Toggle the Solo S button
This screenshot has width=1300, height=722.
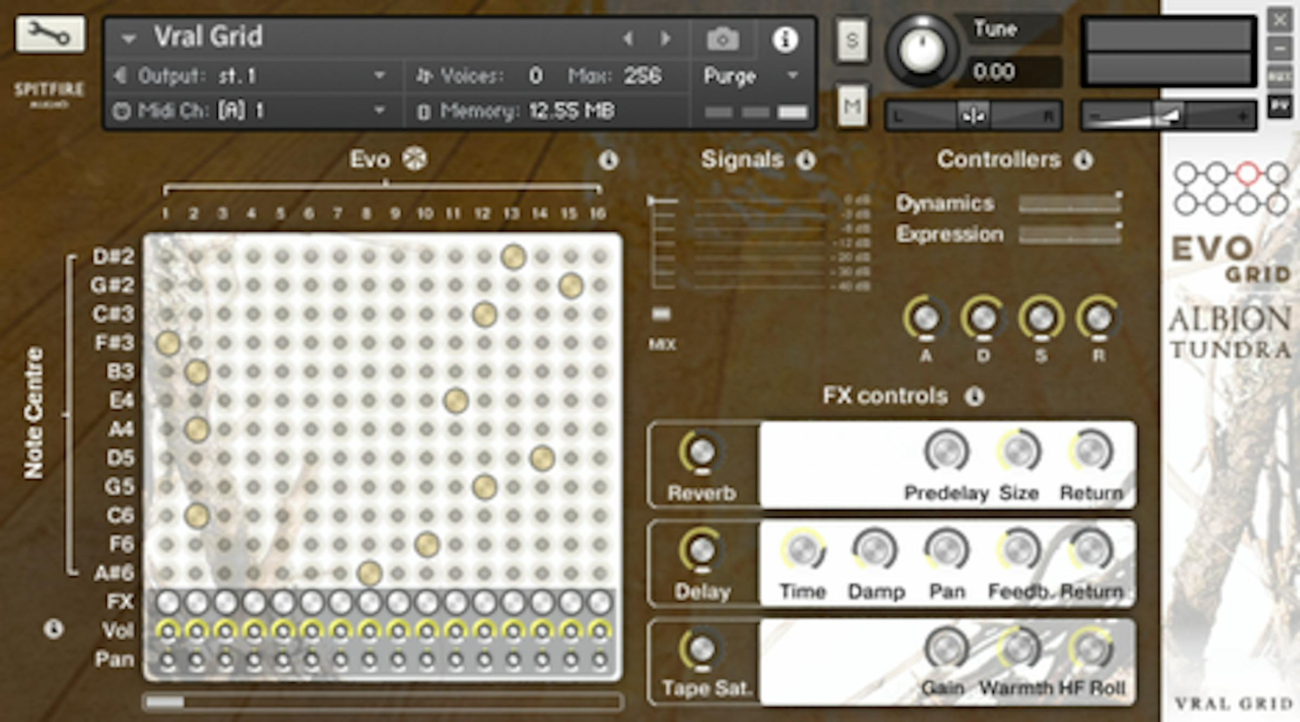pos(852,40)
